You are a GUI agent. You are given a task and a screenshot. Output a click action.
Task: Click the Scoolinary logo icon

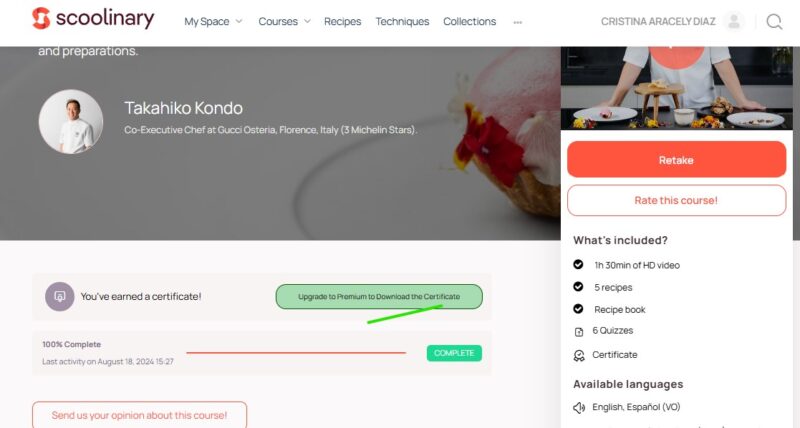pos(40,19)
